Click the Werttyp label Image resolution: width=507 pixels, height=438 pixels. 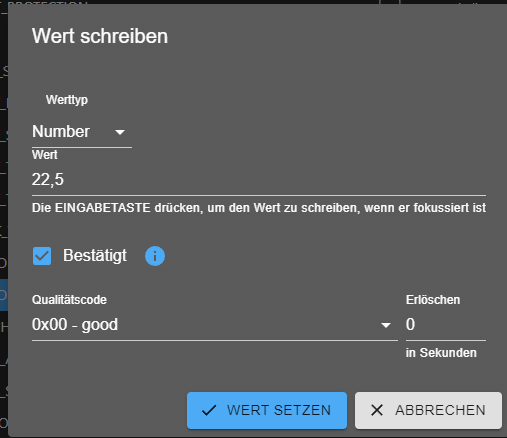(67, 100)
